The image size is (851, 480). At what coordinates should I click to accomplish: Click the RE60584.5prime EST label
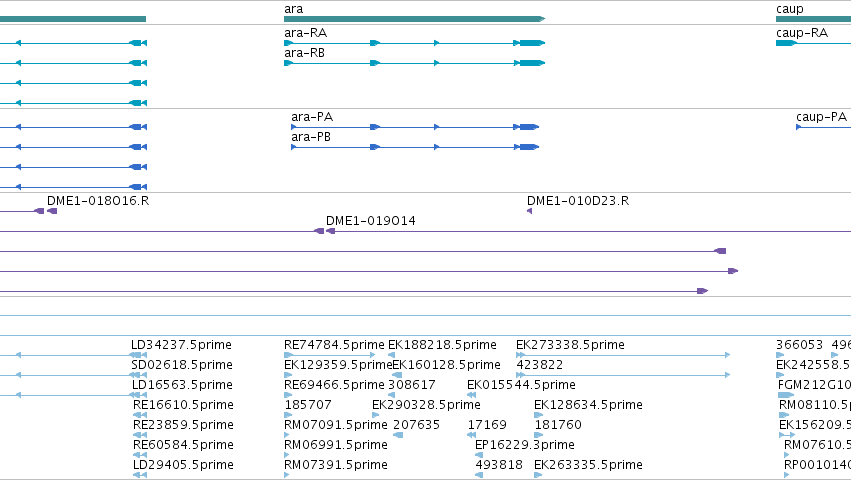[x=183, y=445]
